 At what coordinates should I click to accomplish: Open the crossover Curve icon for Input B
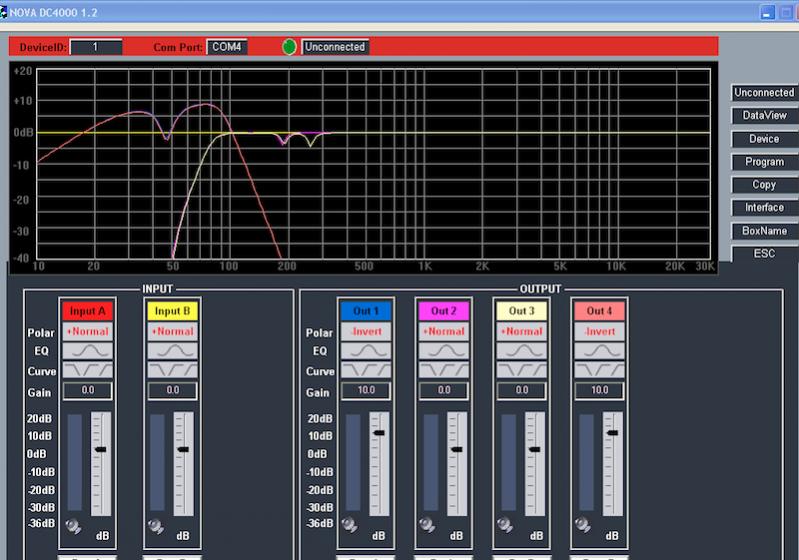tap(172, 370)
